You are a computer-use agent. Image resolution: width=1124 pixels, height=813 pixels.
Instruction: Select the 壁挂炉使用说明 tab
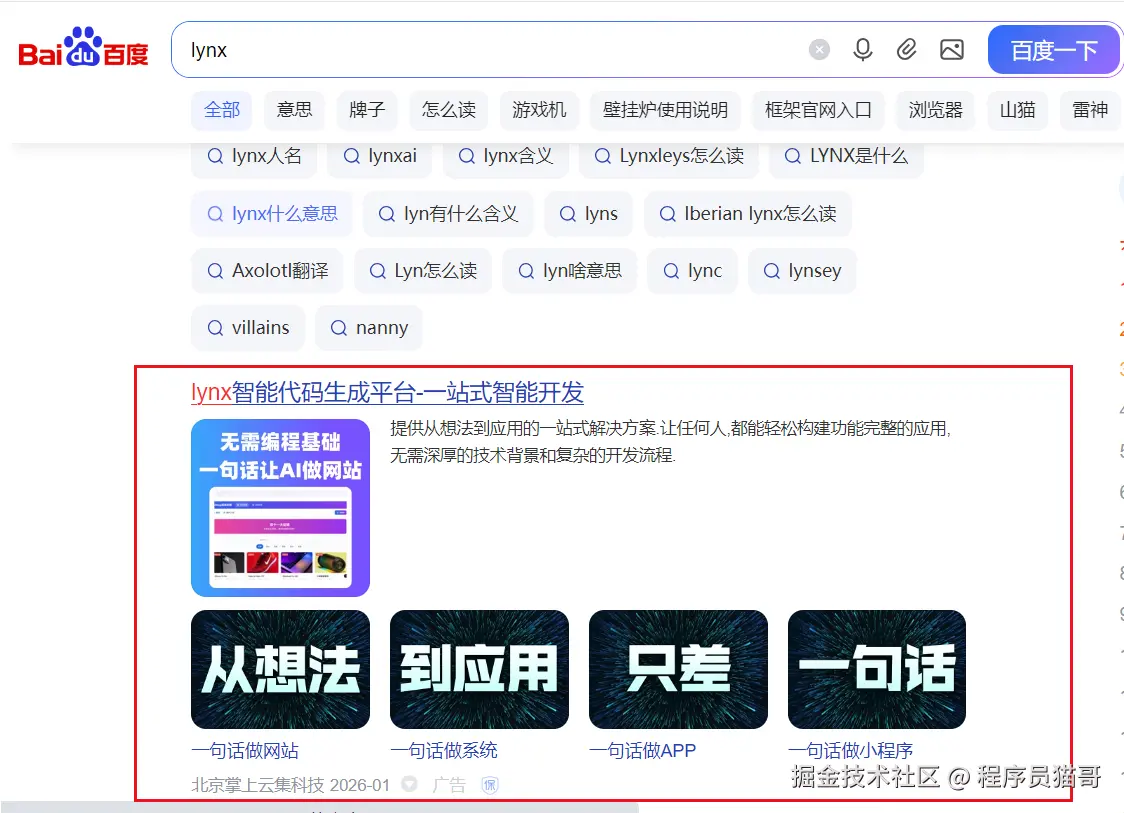(x=665, y=110)
